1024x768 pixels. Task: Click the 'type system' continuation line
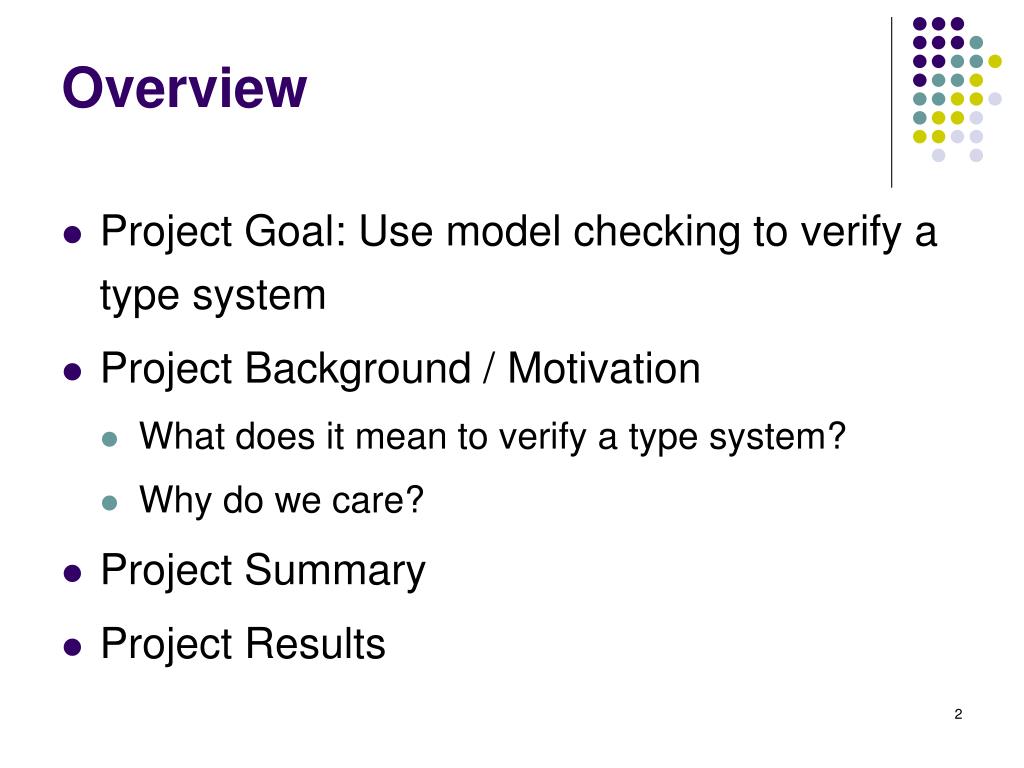click(213, 296)
